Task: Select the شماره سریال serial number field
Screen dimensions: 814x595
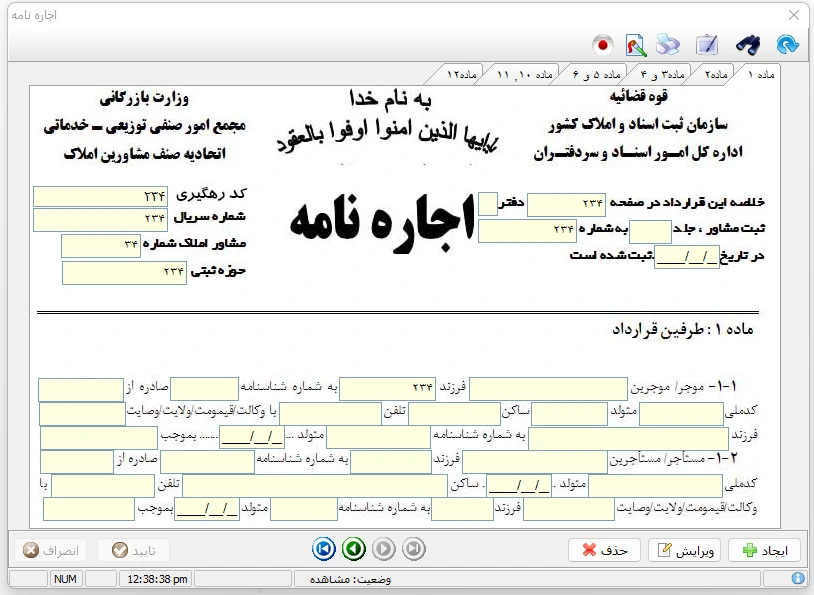Action: coord(101,219)
